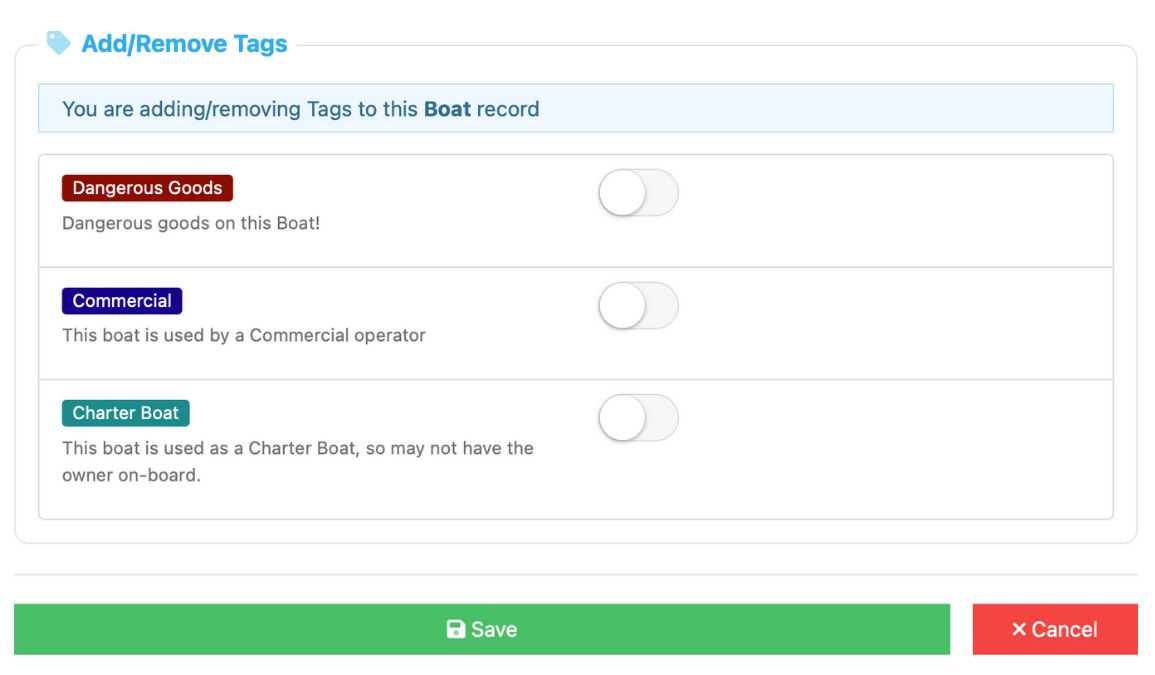Click the bold "Boat" word in banner
The height and width of the screenshot is (675, 1155).
(447, 109)
